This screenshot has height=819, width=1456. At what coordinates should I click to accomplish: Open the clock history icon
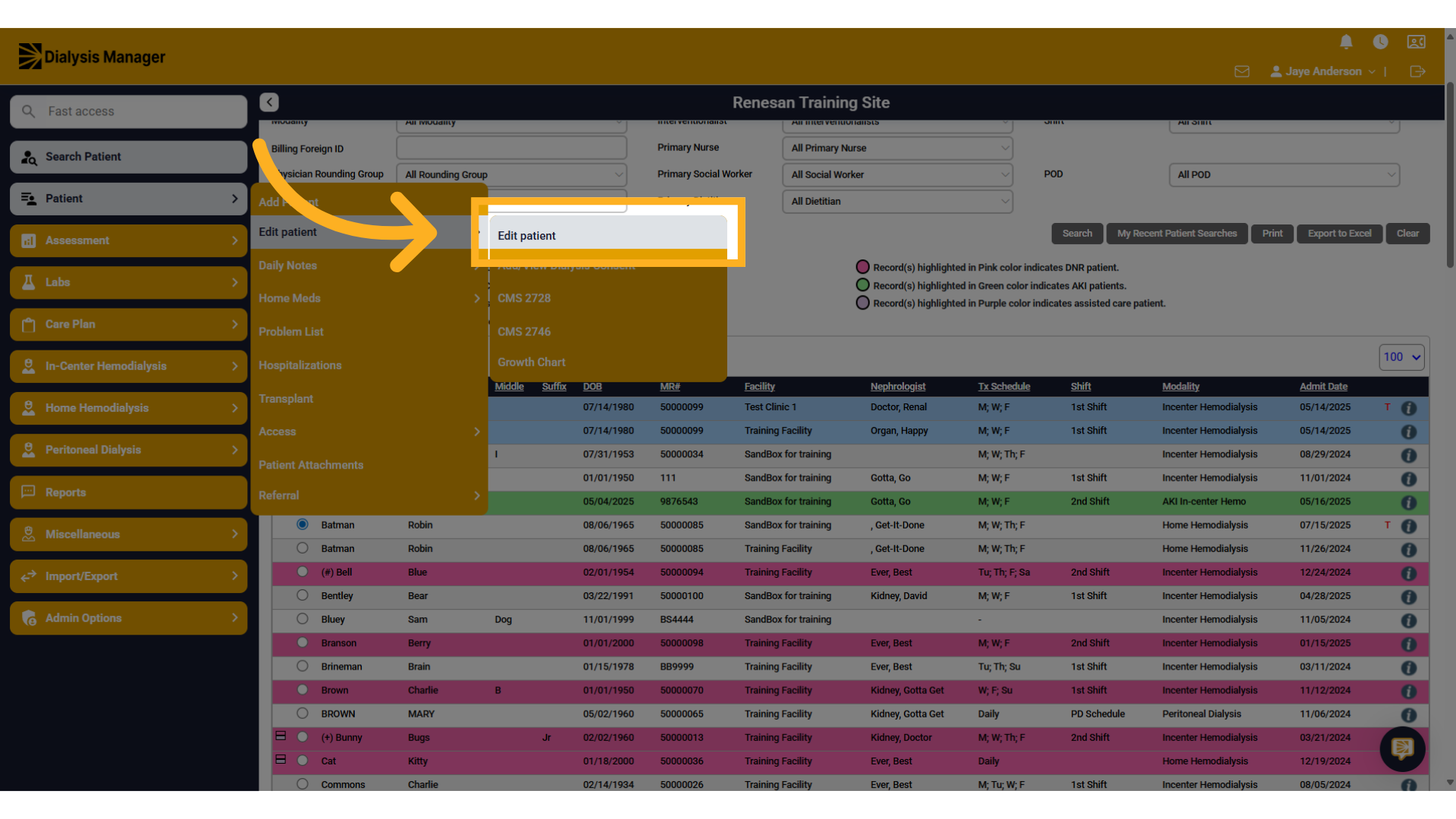coord(1380,42)
